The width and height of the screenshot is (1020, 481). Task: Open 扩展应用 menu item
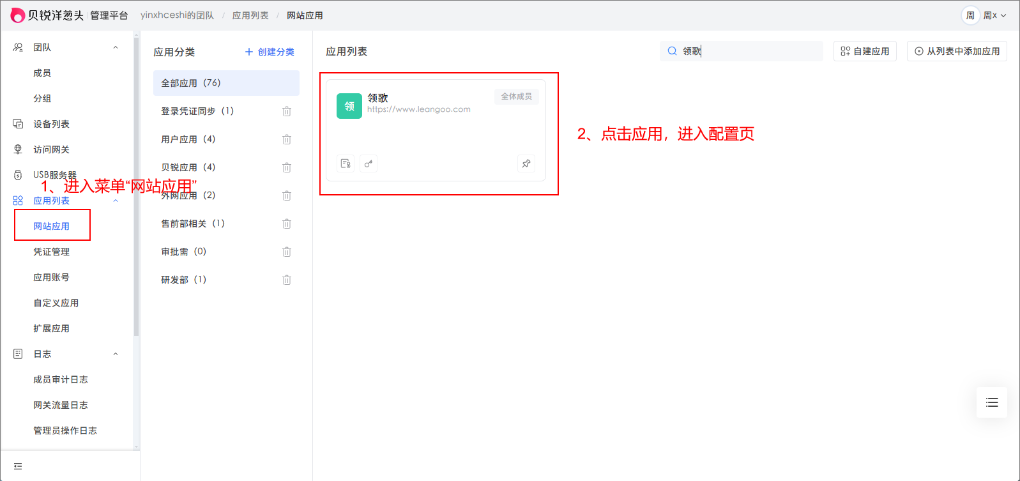point(51,328)
